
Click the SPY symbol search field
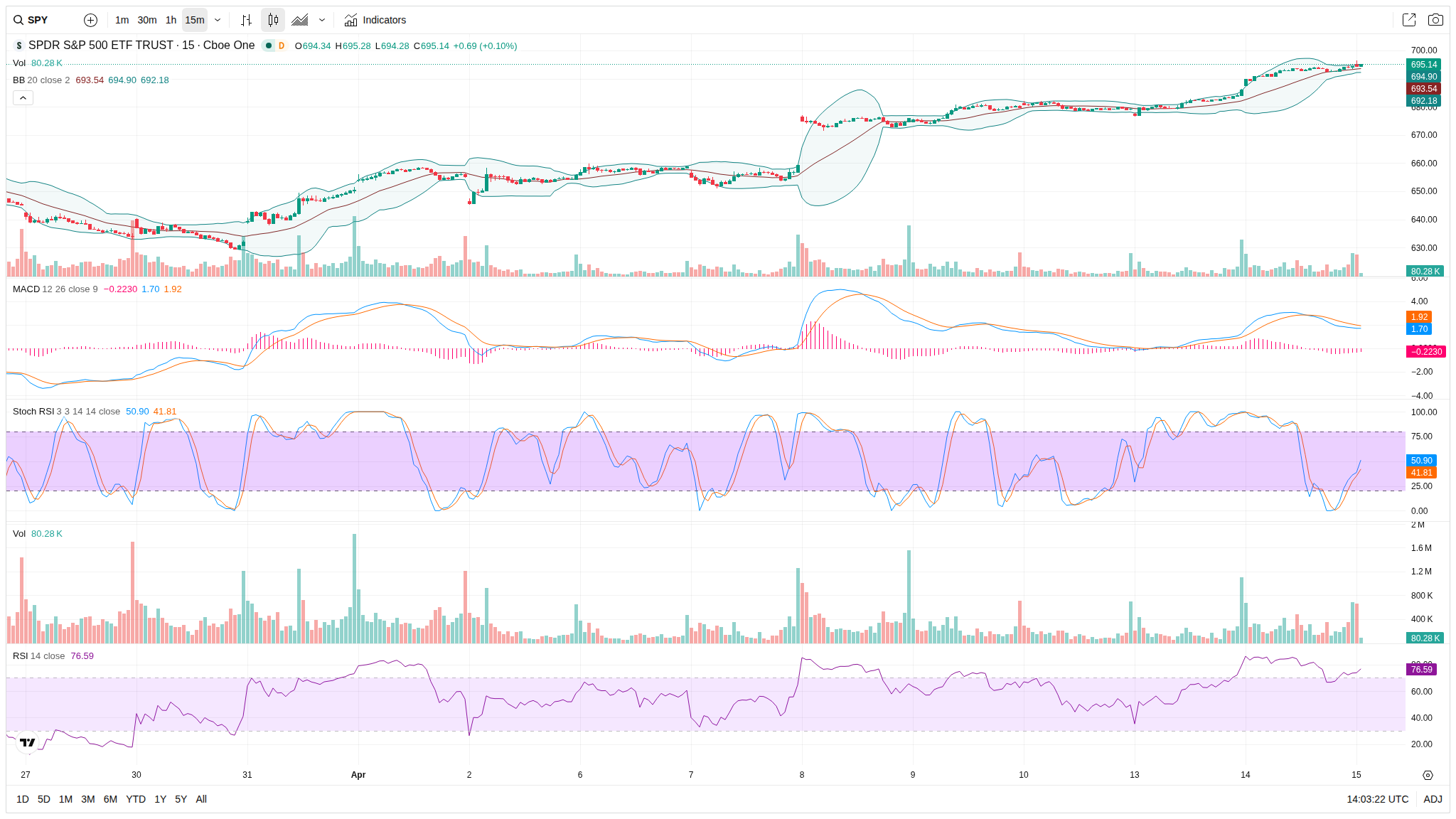point(38,20)
